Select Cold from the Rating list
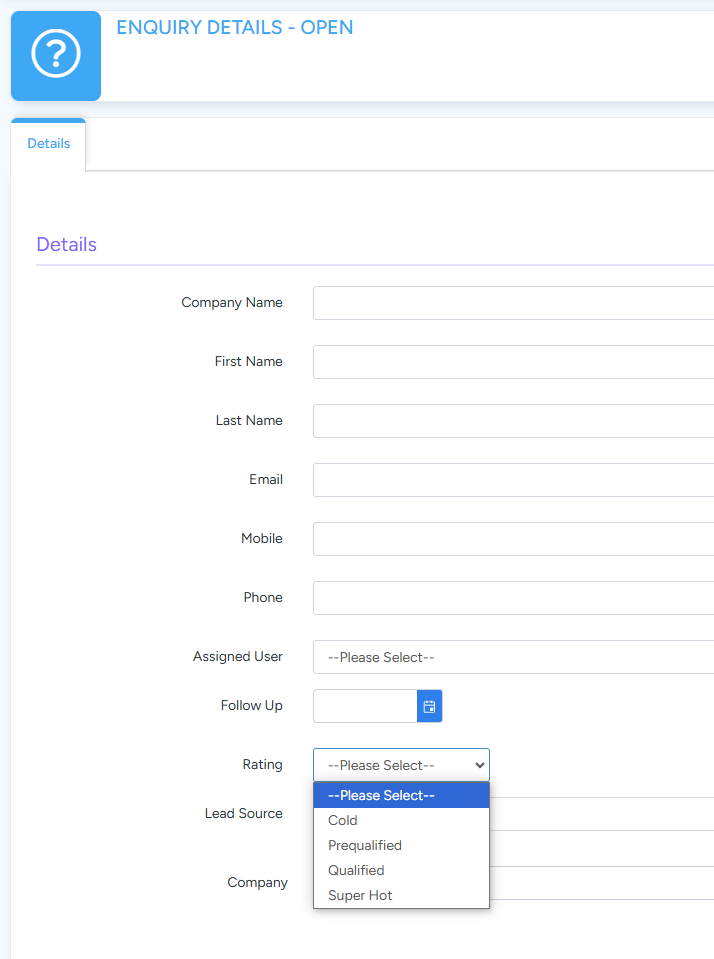Image resolution: width=714 pixels, height=959 pixels. [401, 821]
